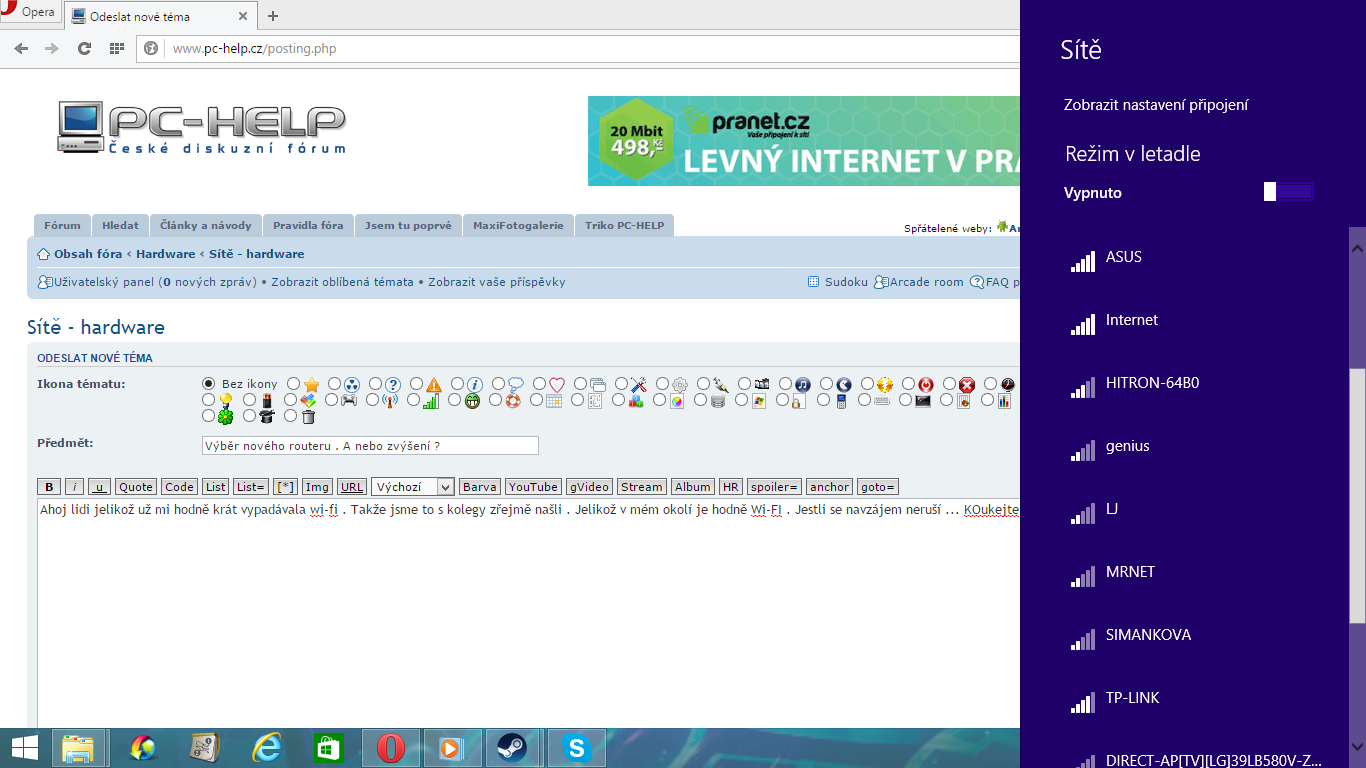Open 'Zobrazit nastavení připojení' link

click(1156, 105)
